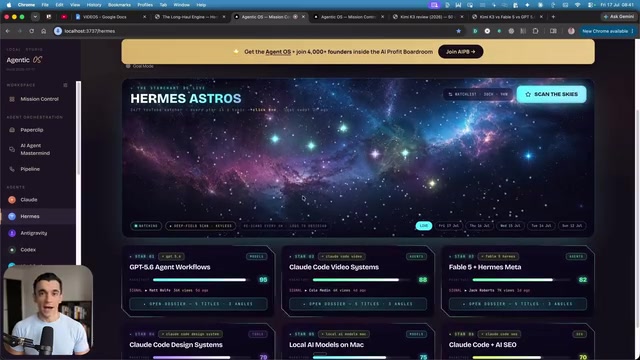Click New Chrome available update button
Image resolution: width=640 pixels, height=360 pixels.
[x=607, y=31]
